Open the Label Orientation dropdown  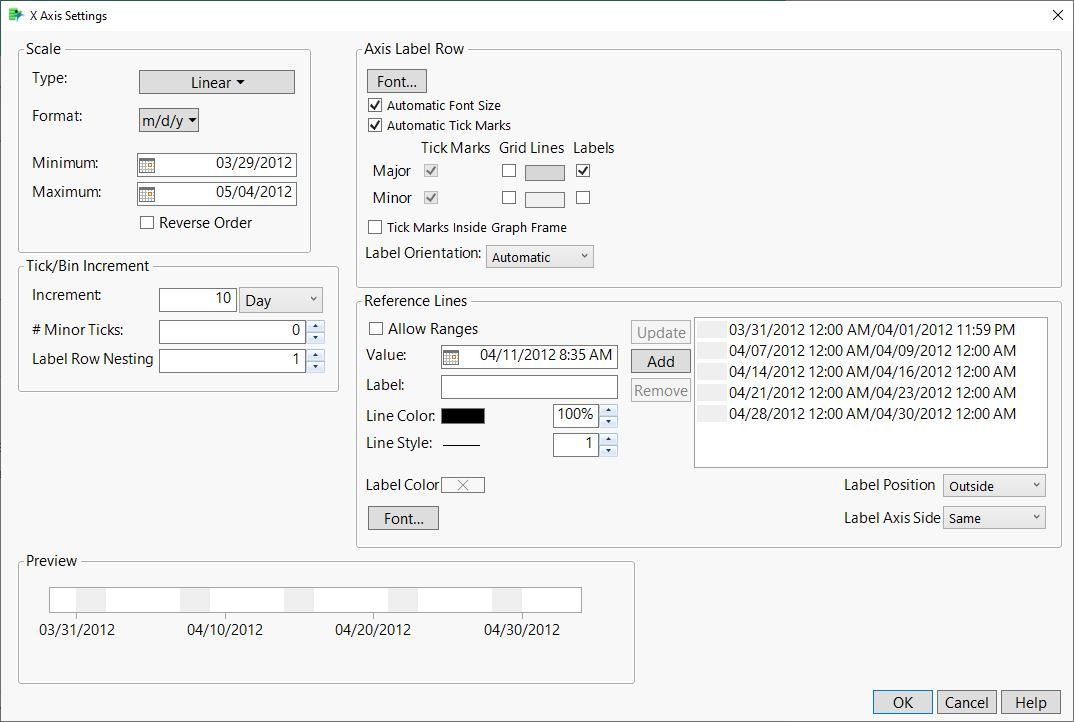click(539, 256)
